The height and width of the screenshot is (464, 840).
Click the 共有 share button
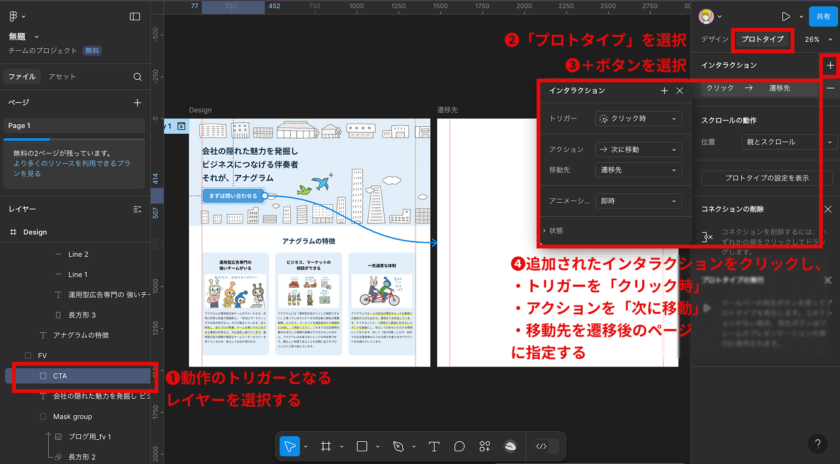point(822,16)
